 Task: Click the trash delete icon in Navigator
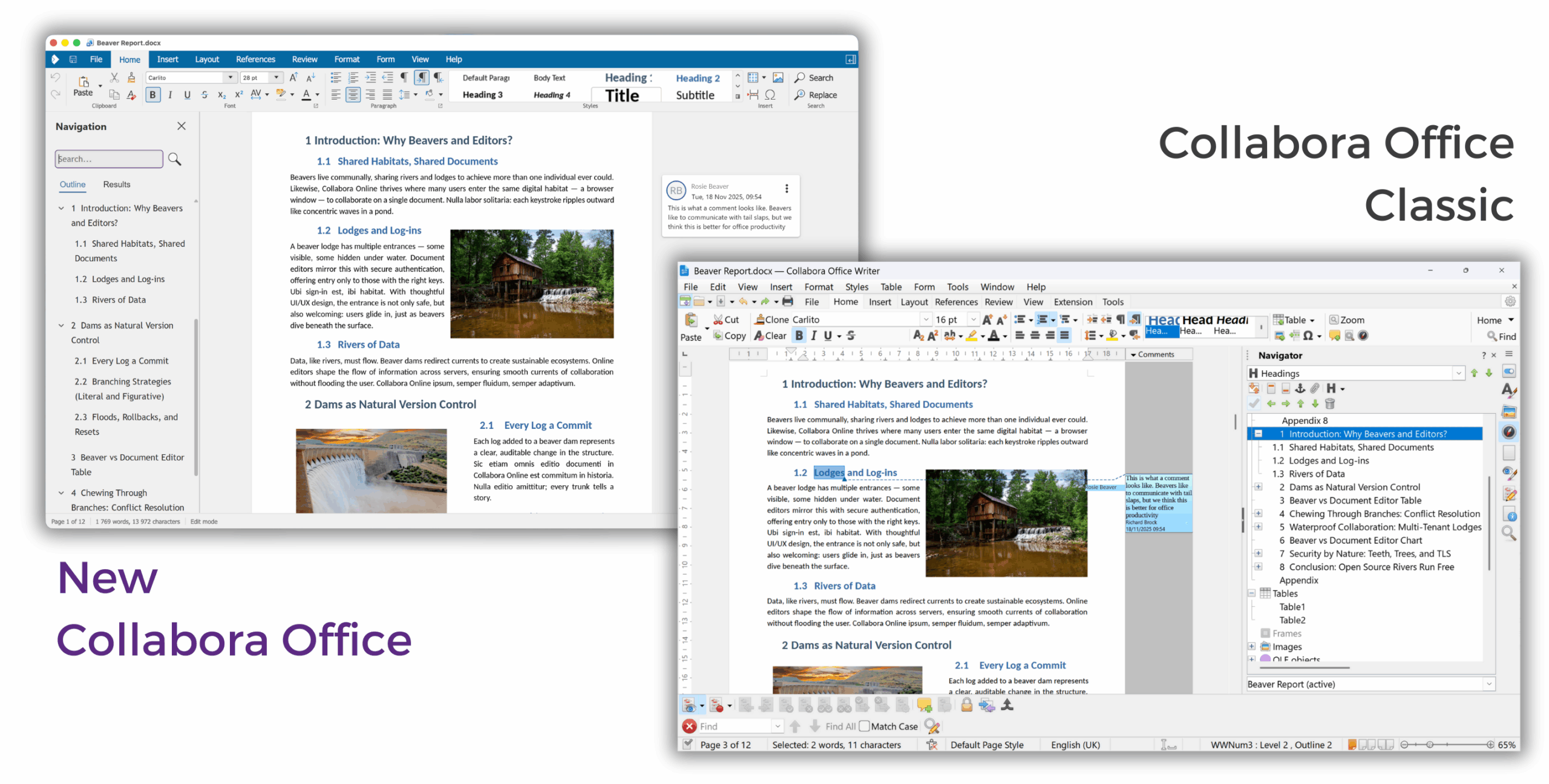pyautogui.click(x=1329, y=403)
